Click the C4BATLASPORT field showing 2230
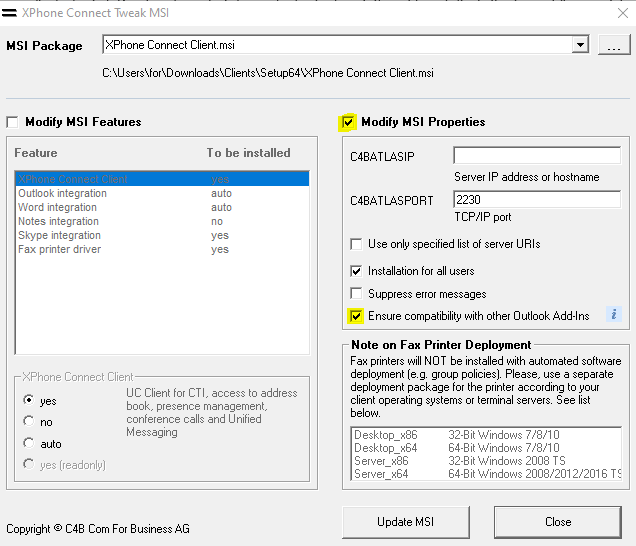Viewport: 636px width, 546px height. [537, 200]
